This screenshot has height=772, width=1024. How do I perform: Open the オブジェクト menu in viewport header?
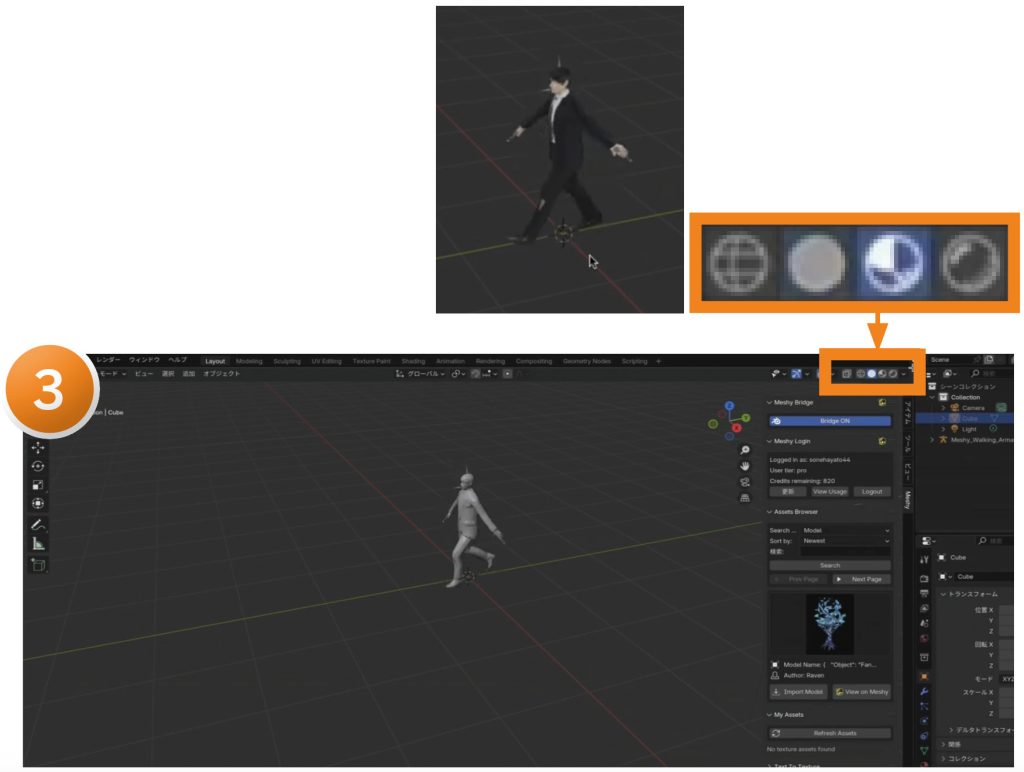coord(221,374)
